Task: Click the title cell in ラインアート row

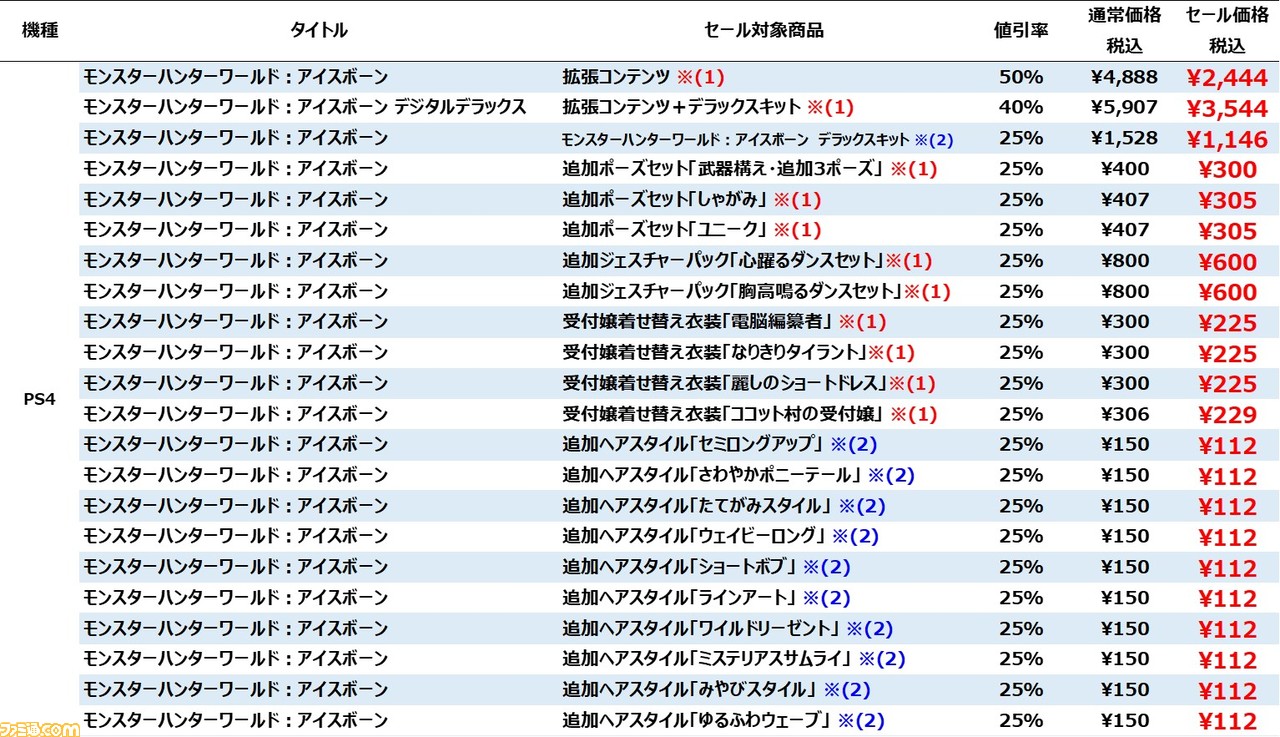Action: pos(235,598)
